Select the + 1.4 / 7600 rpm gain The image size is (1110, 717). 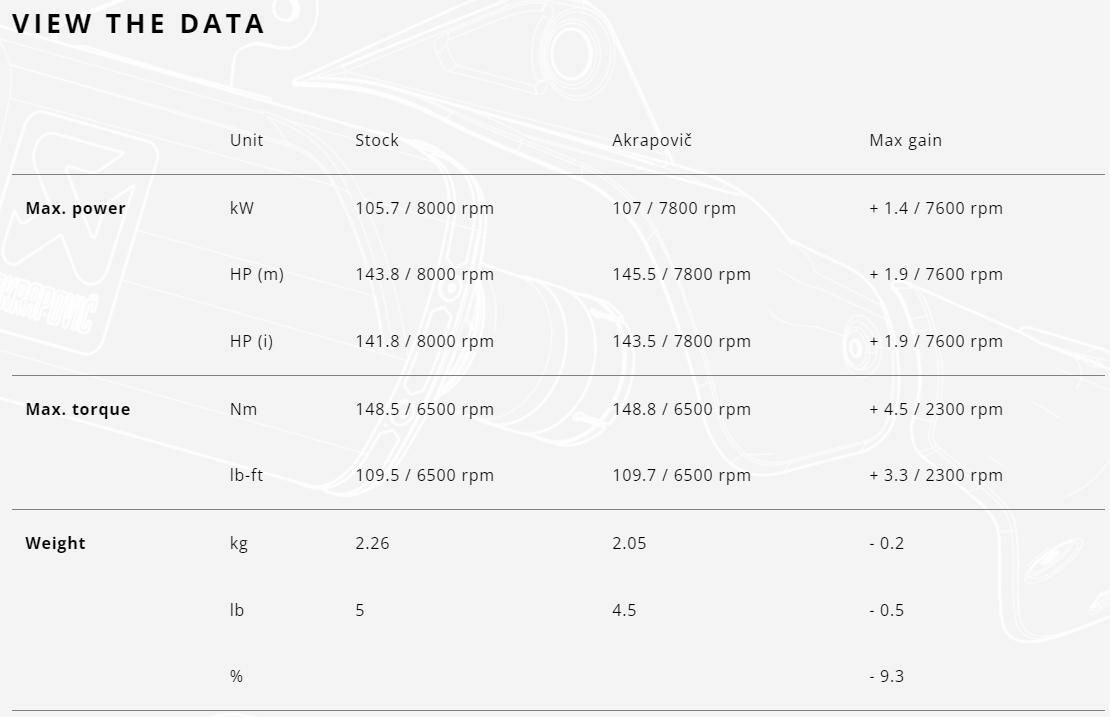(935, 208)
